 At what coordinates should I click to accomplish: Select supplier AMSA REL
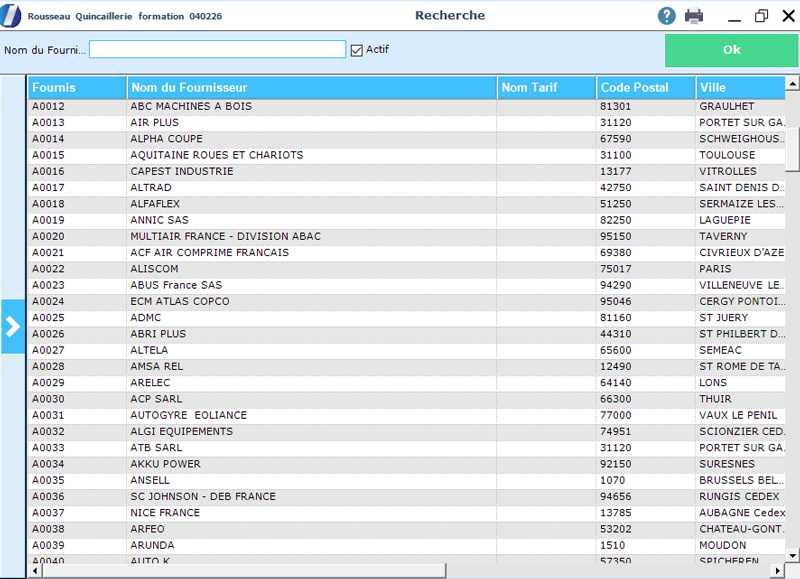[x=156, y=367]
